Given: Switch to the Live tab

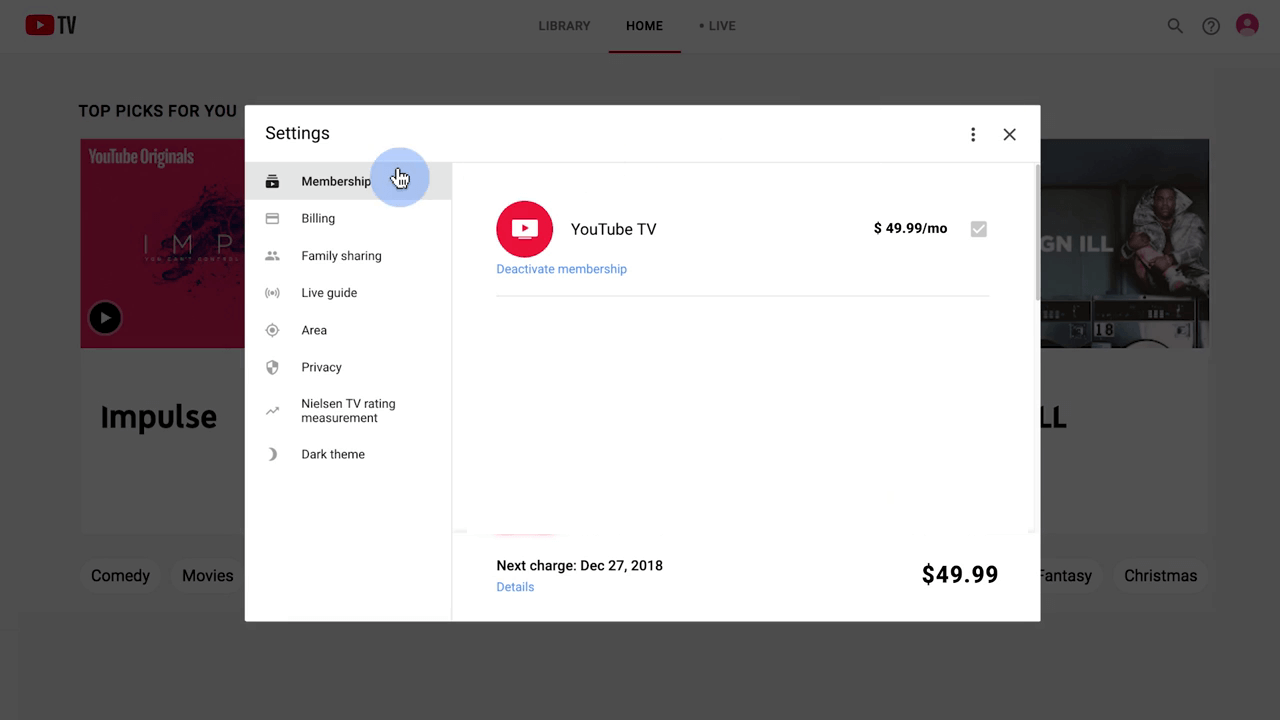Looking at the screenshot, I should pyautogui.click(x=717, y=26).
